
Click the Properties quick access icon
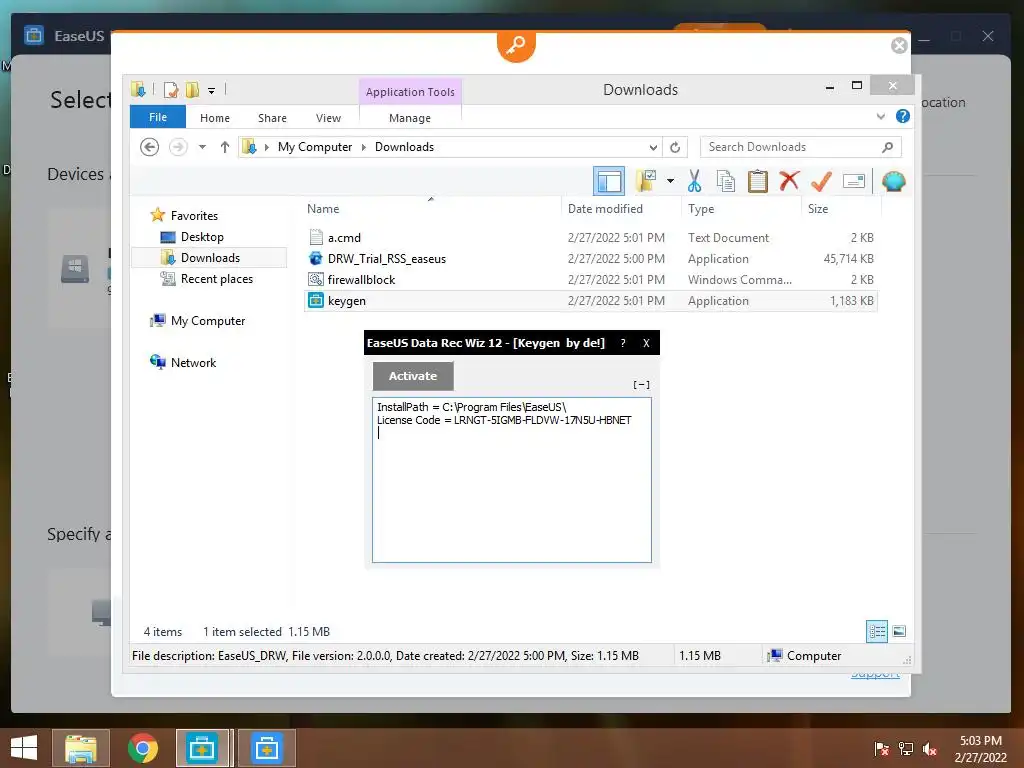[x=171, y=90]
